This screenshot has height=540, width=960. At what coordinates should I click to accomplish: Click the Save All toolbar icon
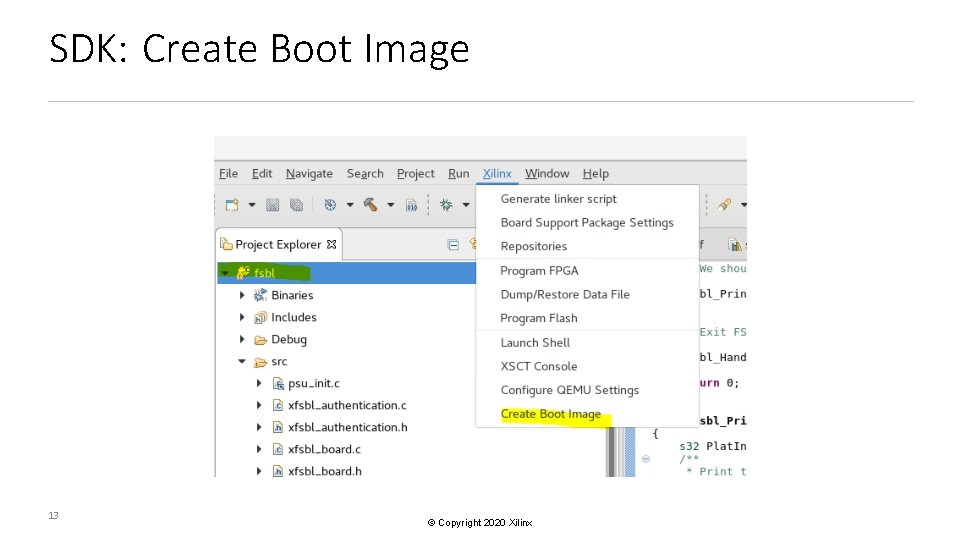click(296, 205)
